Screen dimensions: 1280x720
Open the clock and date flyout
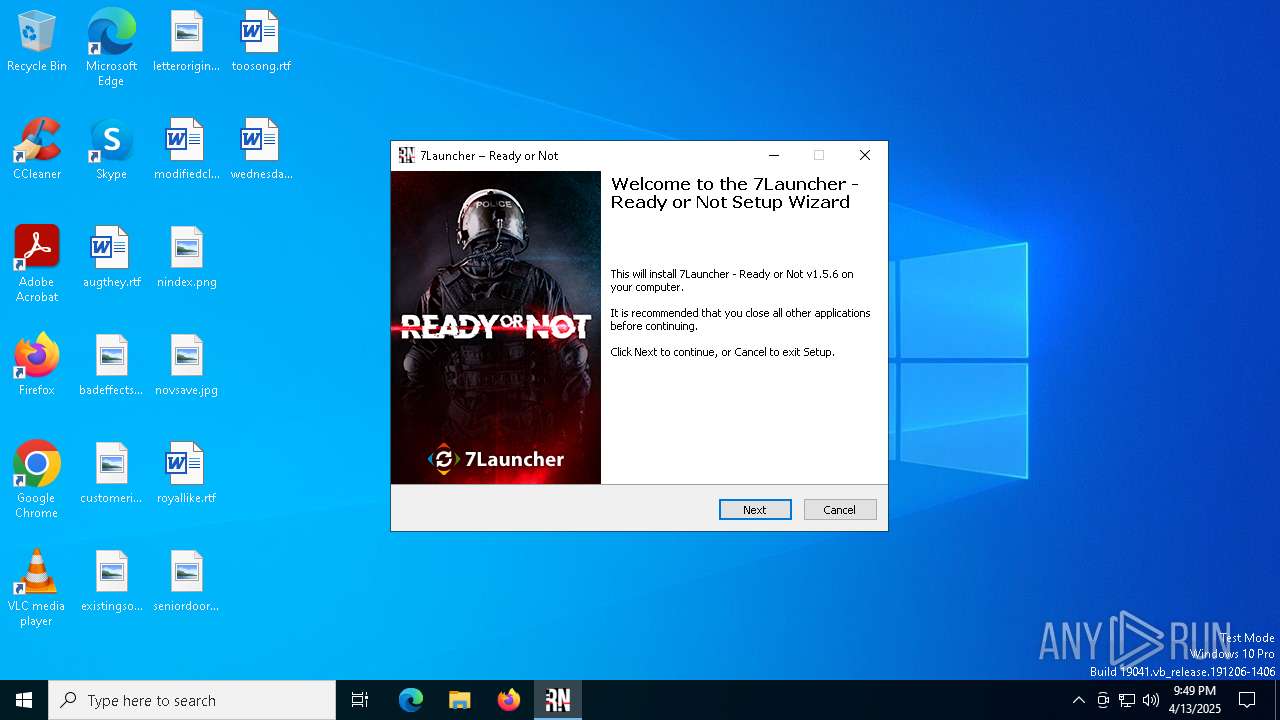(x=1195, y=700)
